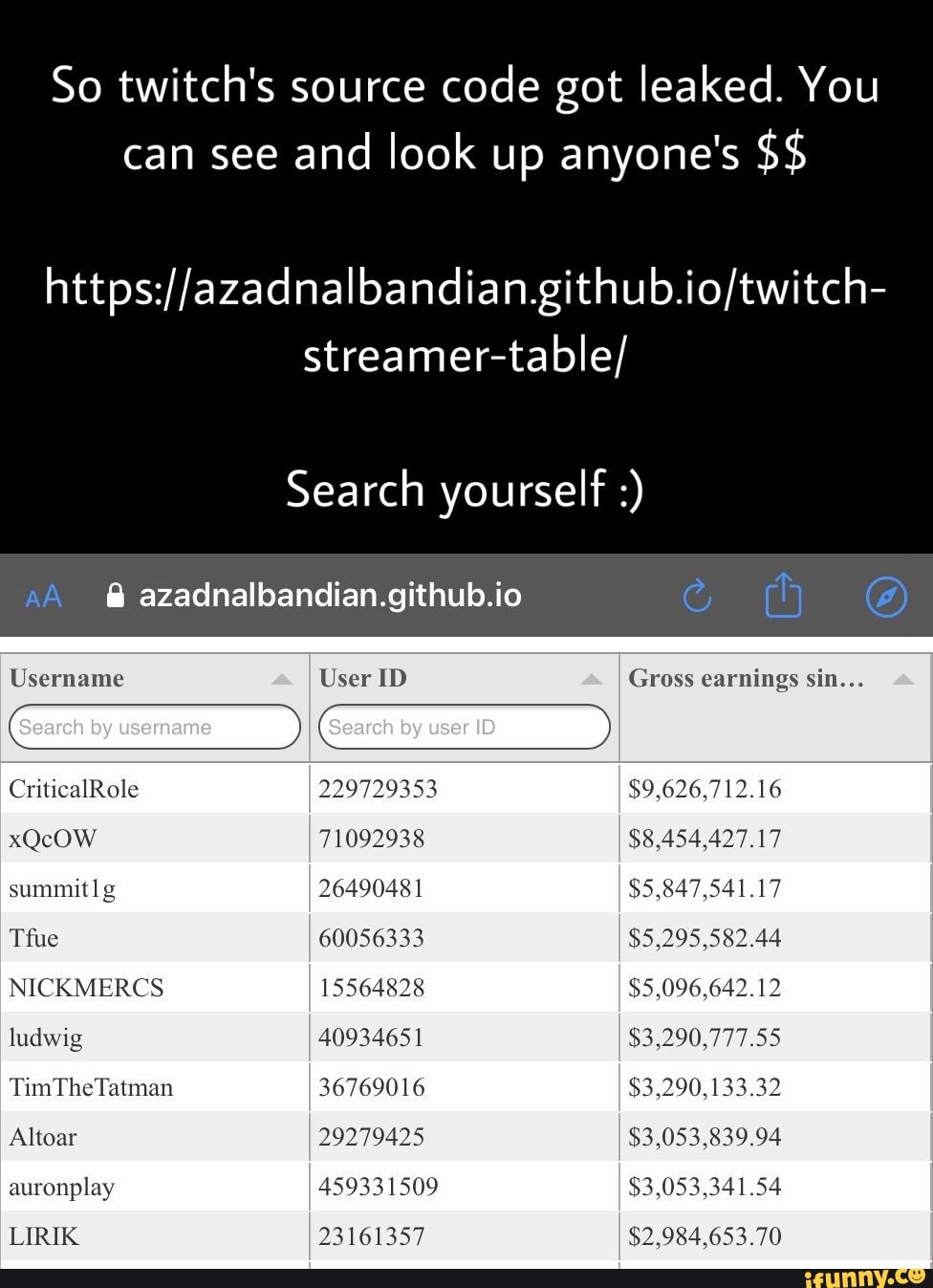Click the Search by username field
This screenshot has height=1288, width=933.
pos(155,727)
